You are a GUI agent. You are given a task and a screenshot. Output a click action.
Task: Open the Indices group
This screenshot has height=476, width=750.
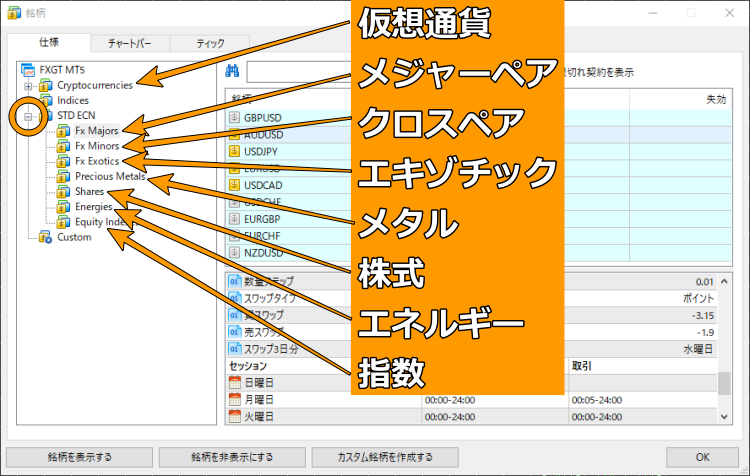73,101
